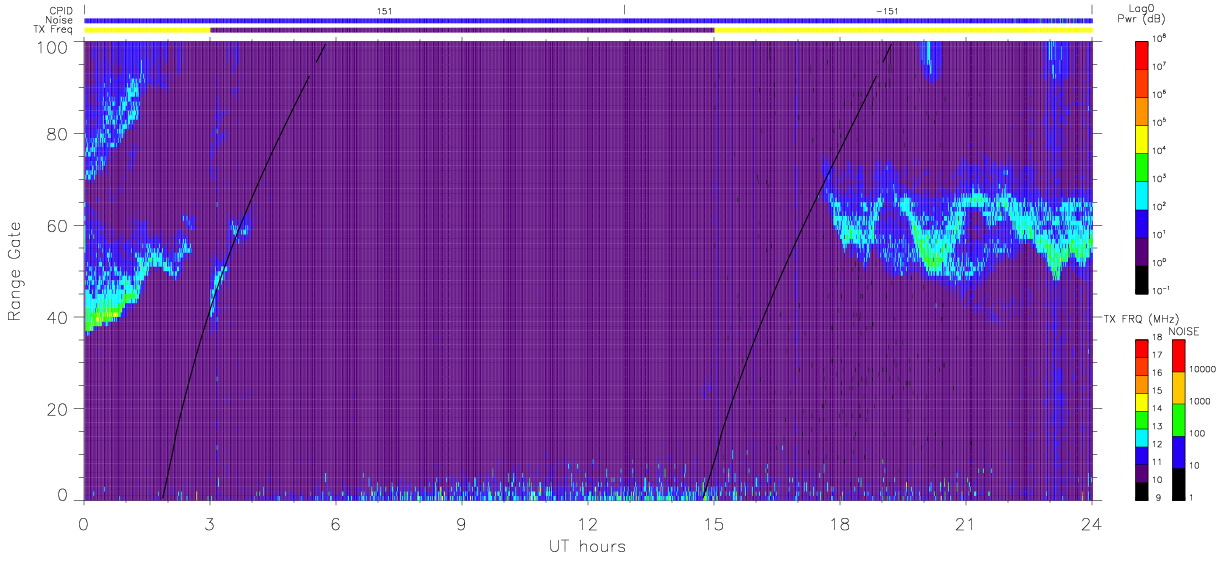Click the '3' tick label on the UT hours axis
1228x567 pixels.
point(210,524)
